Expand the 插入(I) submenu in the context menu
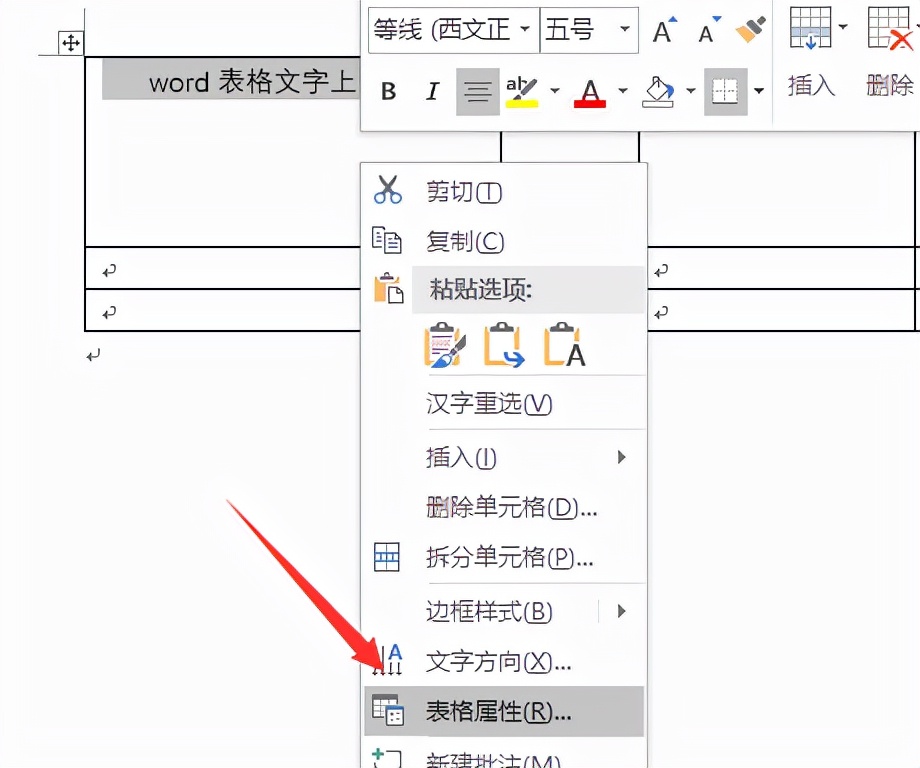Image resolution: width=920 pixels, height=768 pixels. point(621,458)
